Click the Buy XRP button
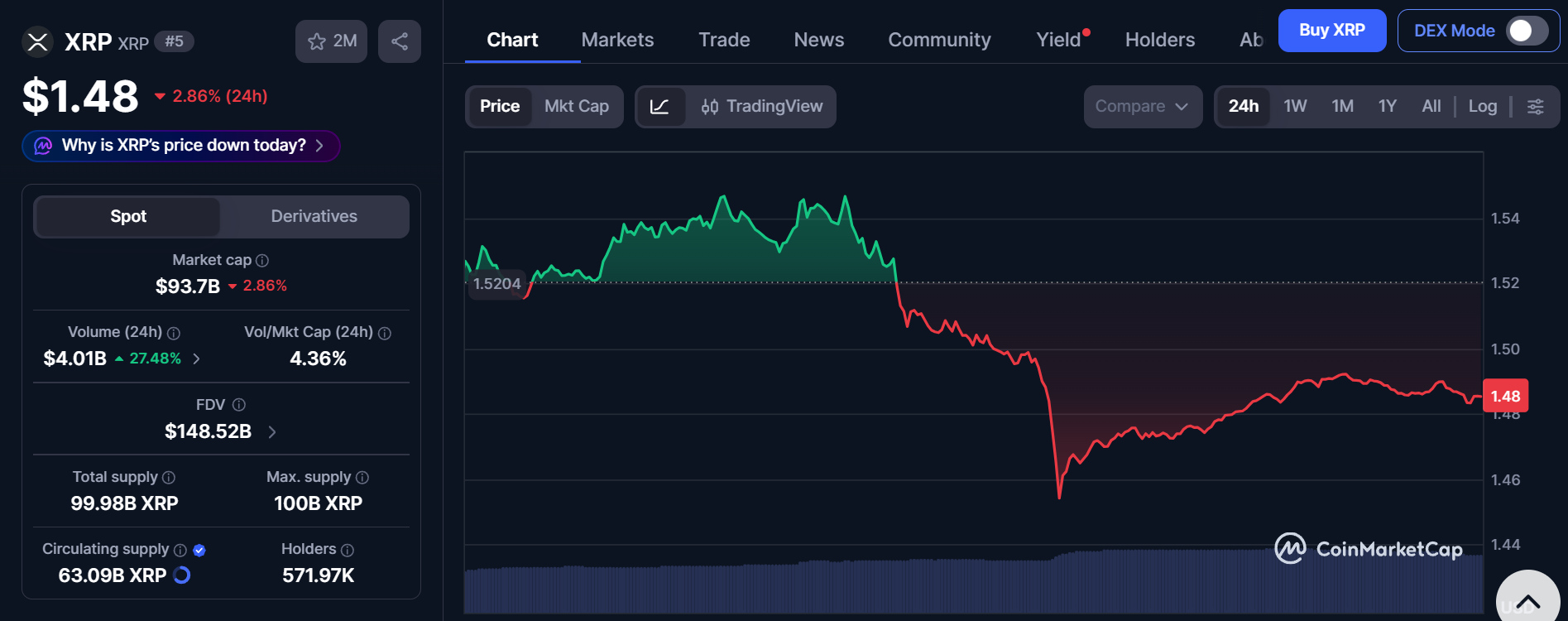This screenshot has height=621, width=1568. pos(1332,31)
